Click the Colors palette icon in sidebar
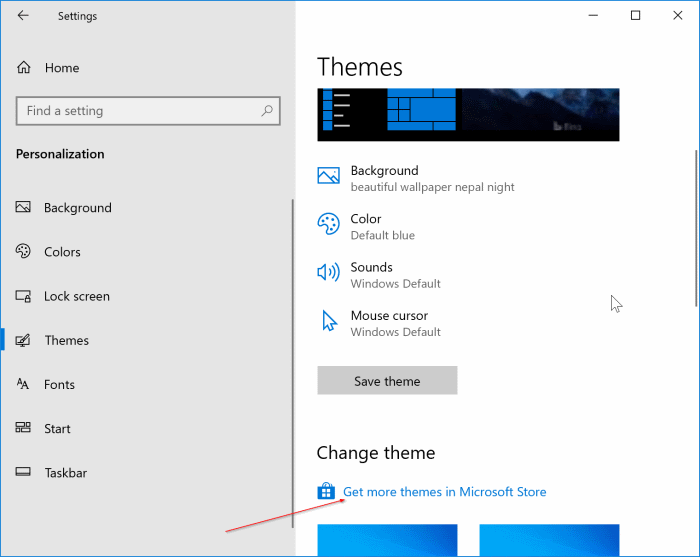700x557 pixels. click(23, 251)
